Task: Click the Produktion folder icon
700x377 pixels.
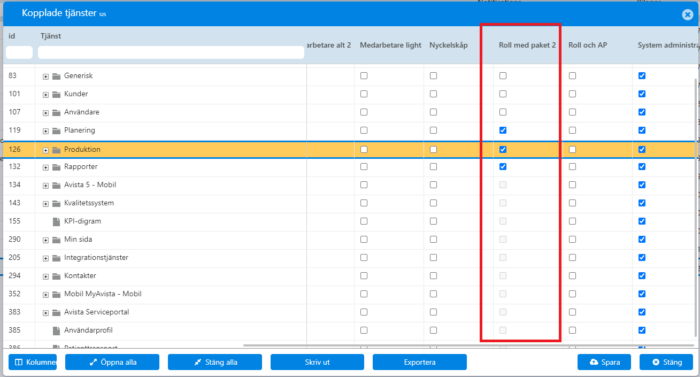Action: point(56,150)
